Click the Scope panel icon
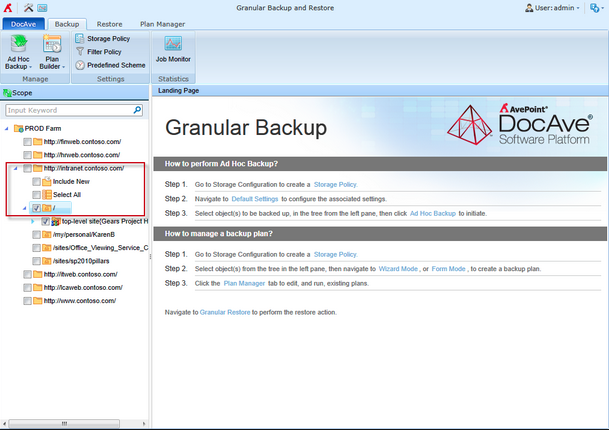609x430 pixels. pos(7,93)
